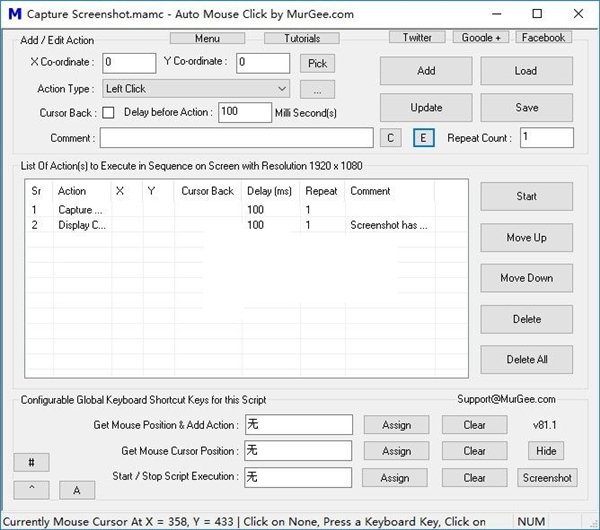Screen dimensions: 600x530
Task: Click the ^ button
Action: pyautogui.click(x=31, y=490)
